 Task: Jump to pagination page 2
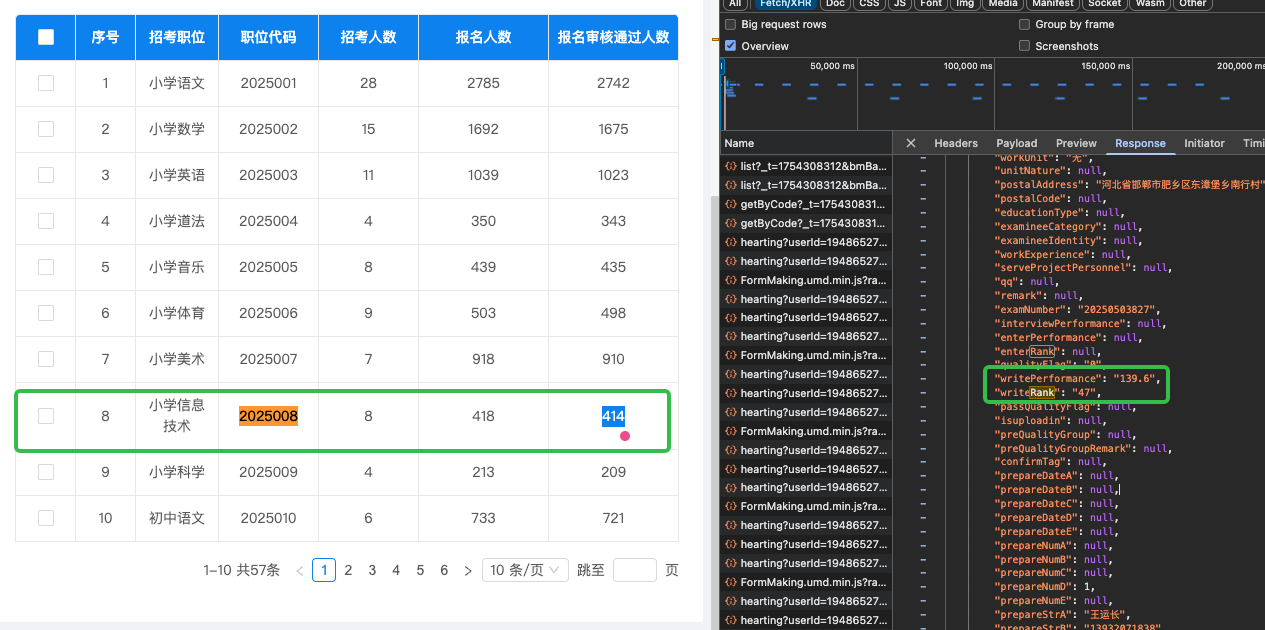pyautogui.click(x=348, y=570)
